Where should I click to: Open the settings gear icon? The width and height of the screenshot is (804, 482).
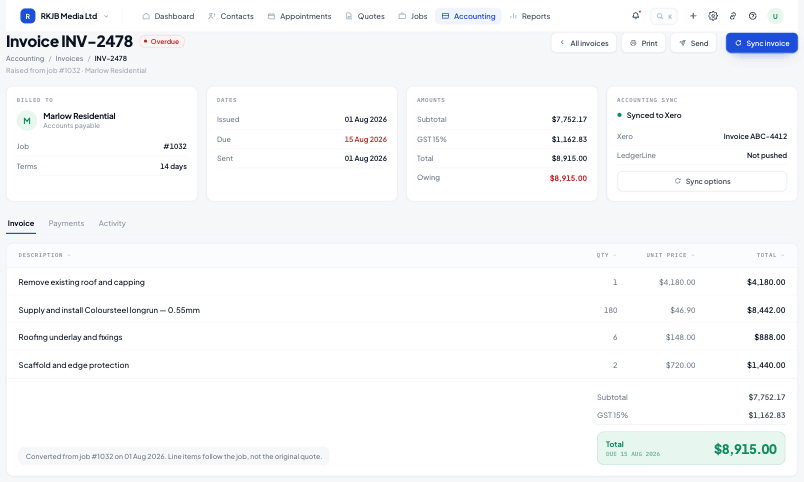713,16
